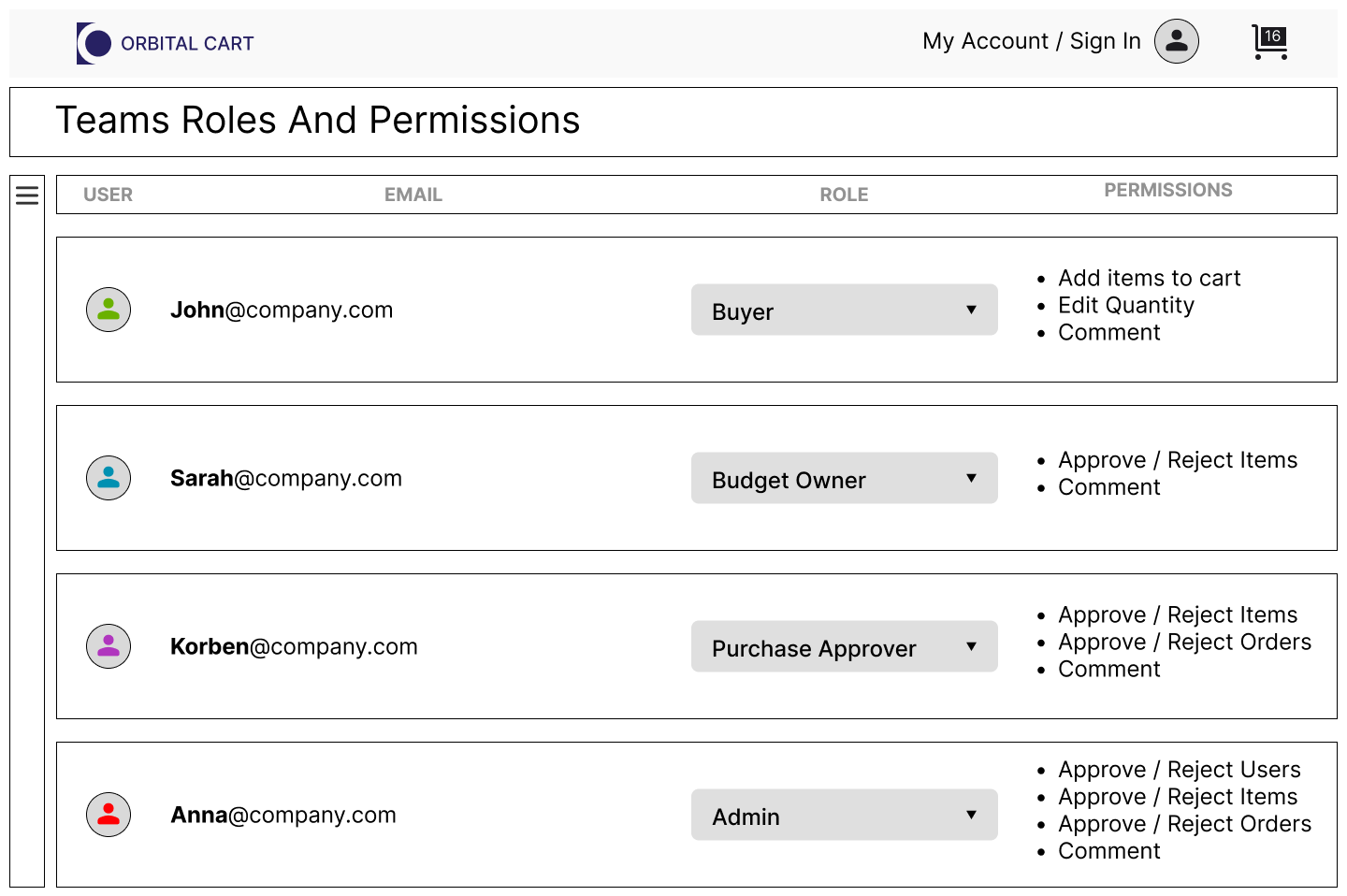Expand the Purchase Approver role dropdown

point(844,646)
